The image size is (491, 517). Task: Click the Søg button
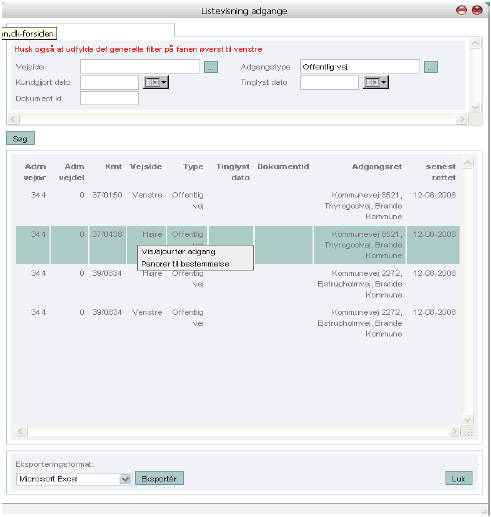(x=20, y=138)
